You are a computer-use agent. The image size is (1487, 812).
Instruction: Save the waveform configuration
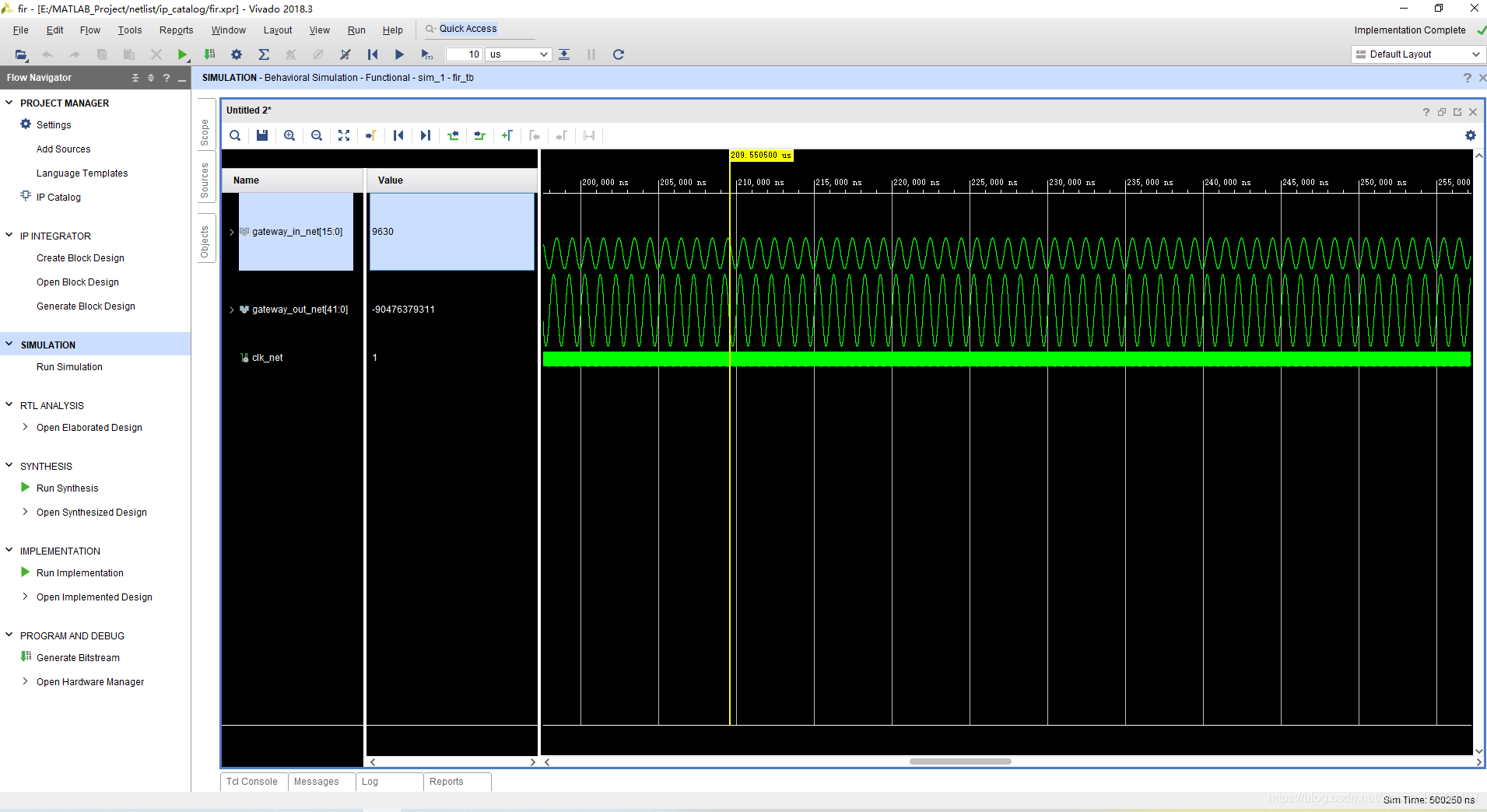pyautogui.click(x=261, y=135)
